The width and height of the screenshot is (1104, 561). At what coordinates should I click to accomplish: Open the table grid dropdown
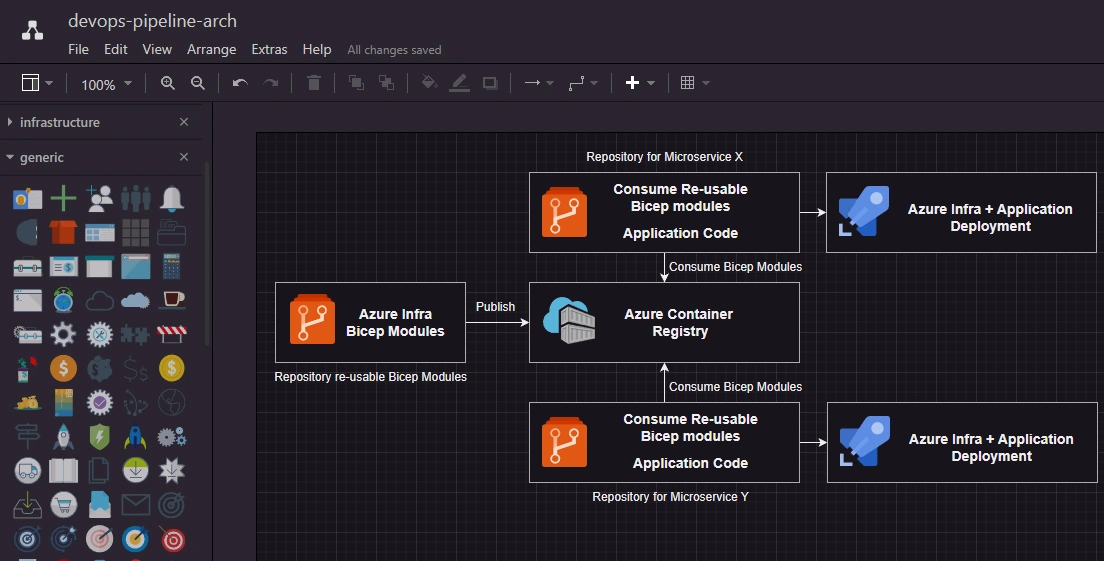[x=695, y=83]
